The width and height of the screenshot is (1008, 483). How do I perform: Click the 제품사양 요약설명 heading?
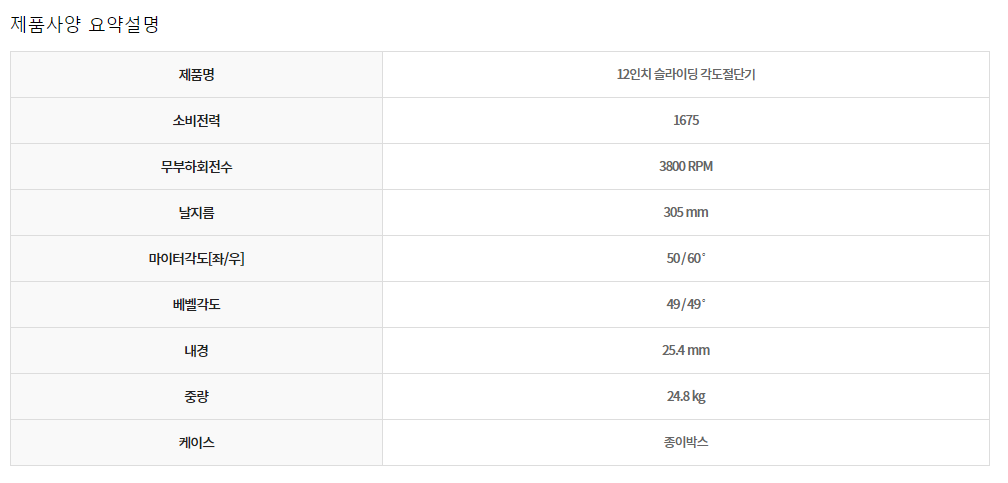pyautogui.click(x=85, y=25)
